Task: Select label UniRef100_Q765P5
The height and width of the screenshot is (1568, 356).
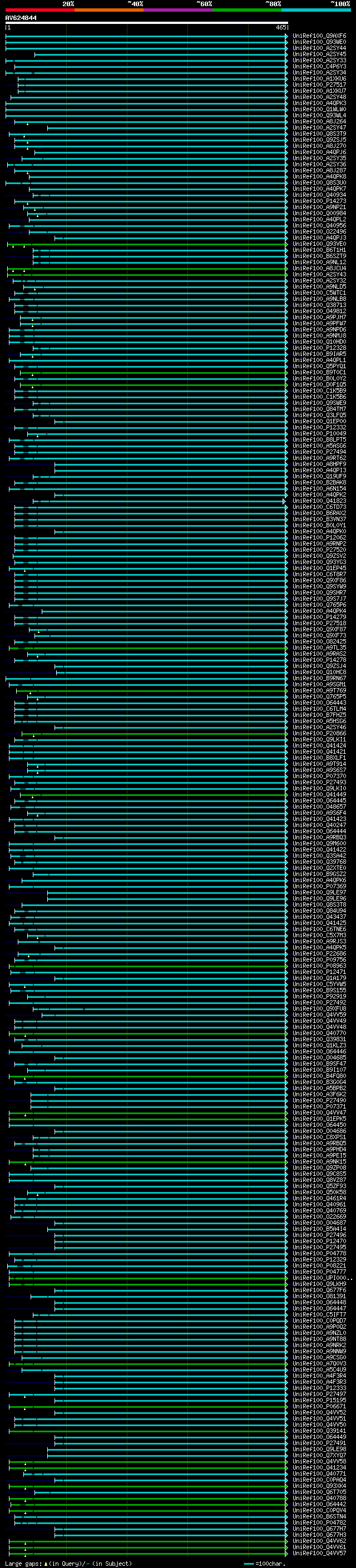Action: point(319,696)
